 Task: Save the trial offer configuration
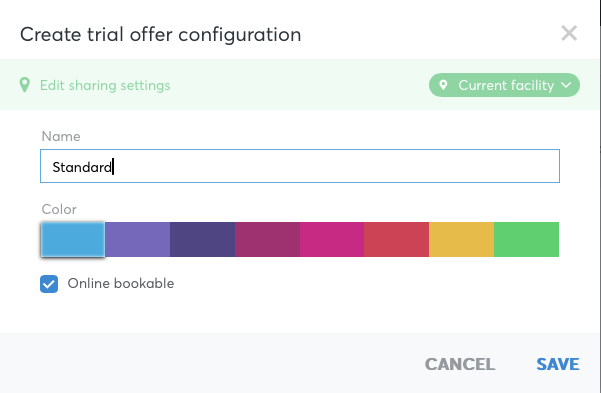tap(558, 364)
